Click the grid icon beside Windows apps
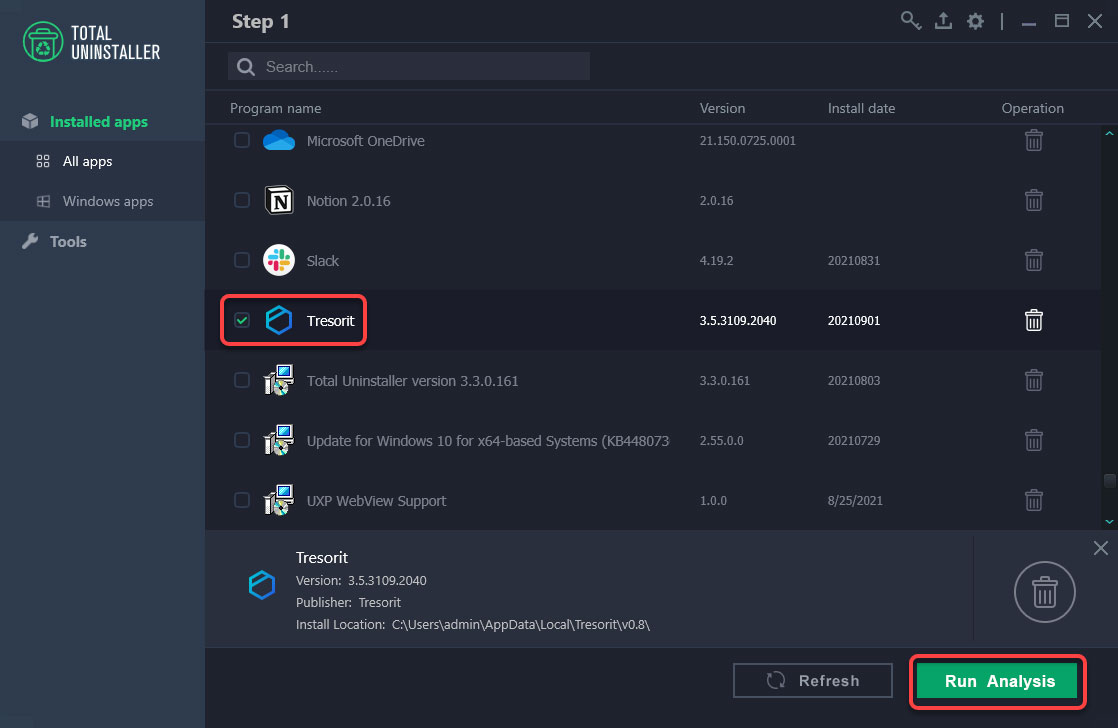Viewport: 1118px width, 728px height. click(x=43, y=201)
